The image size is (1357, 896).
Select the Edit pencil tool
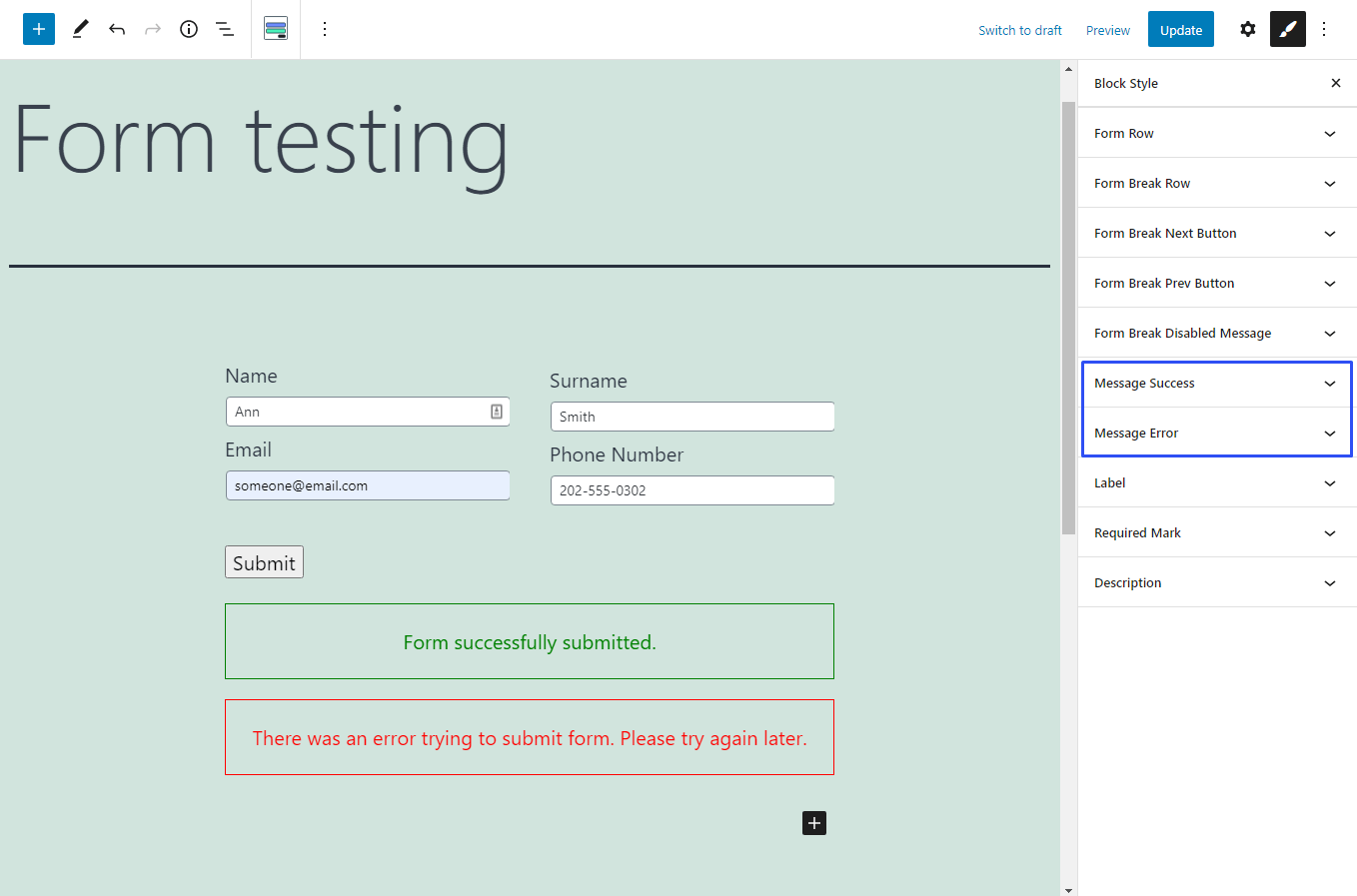click(80, 29)
